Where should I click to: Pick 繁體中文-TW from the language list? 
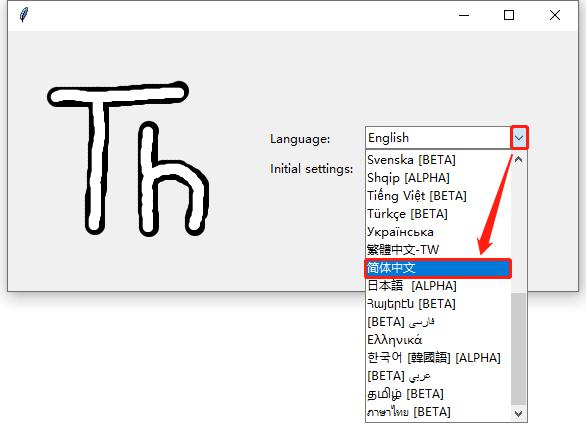pyautogui.click(x=438, y=250)
